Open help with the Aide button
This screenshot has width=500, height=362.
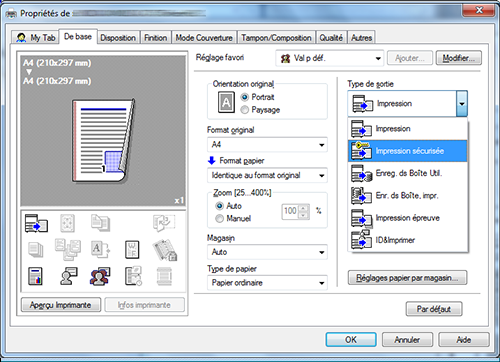pos(464,340)
